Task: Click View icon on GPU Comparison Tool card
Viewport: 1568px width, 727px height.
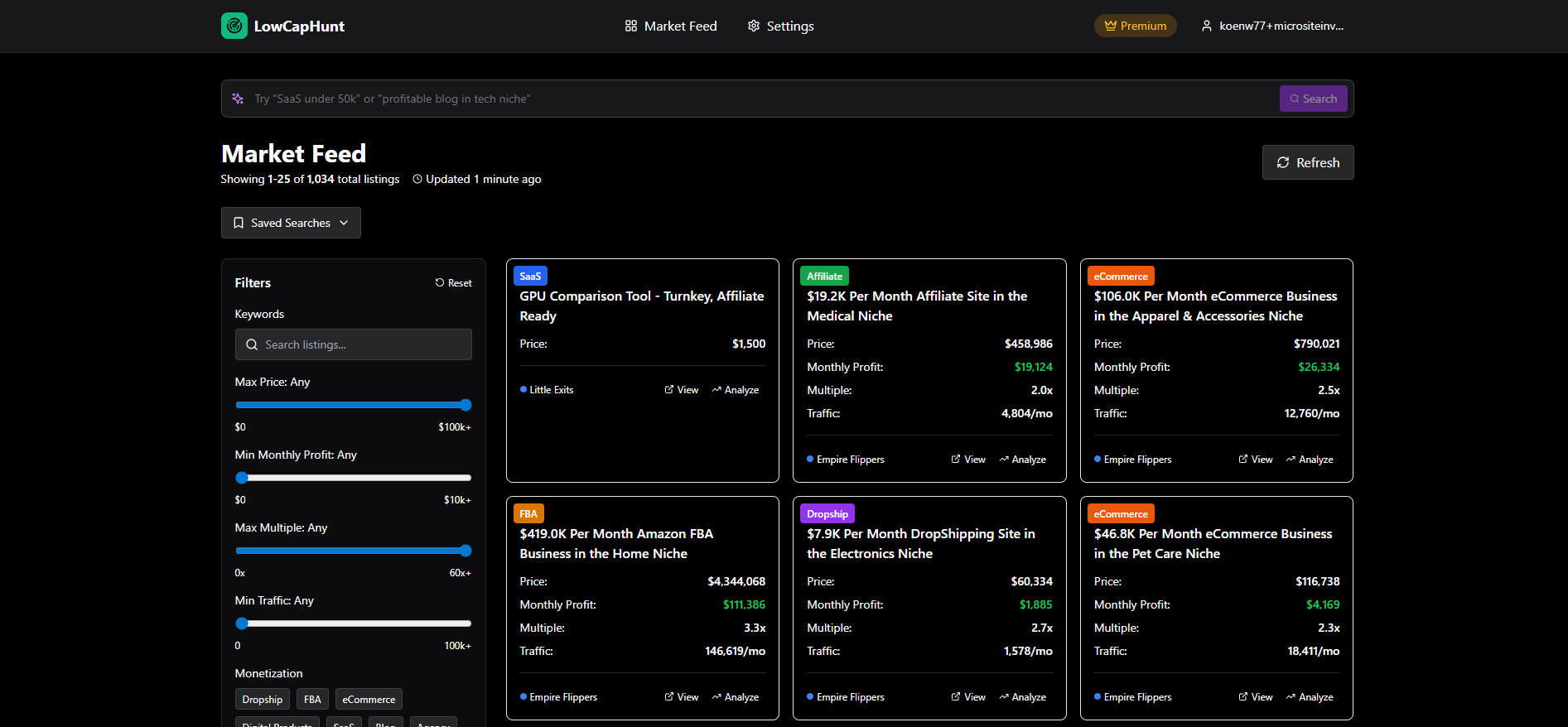Action: (669, 390)
